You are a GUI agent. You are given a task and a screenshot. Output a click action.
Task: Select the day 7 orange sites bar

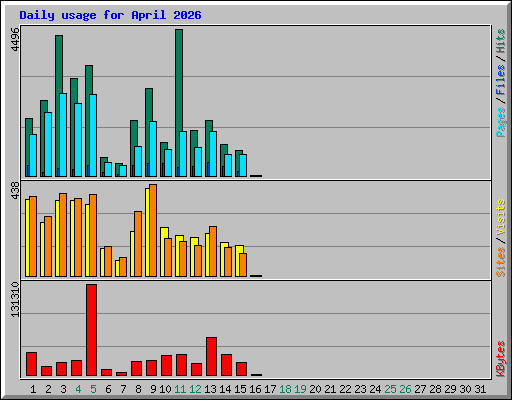pyautogui.click(x=123, y=267)
